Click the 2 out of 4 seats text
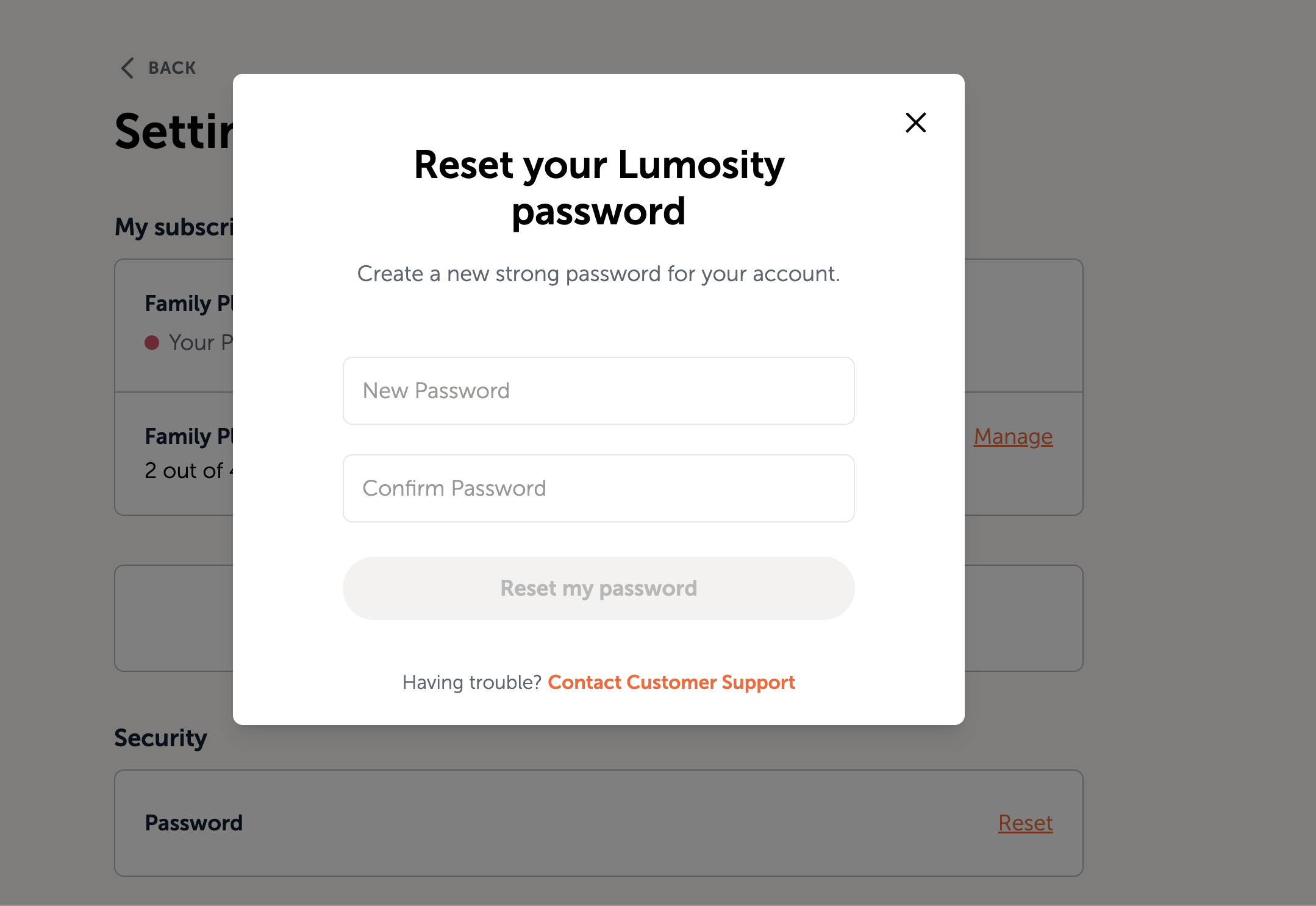Image resolution: width=1316 pixels, height=906 pixels. click(189, 470)
